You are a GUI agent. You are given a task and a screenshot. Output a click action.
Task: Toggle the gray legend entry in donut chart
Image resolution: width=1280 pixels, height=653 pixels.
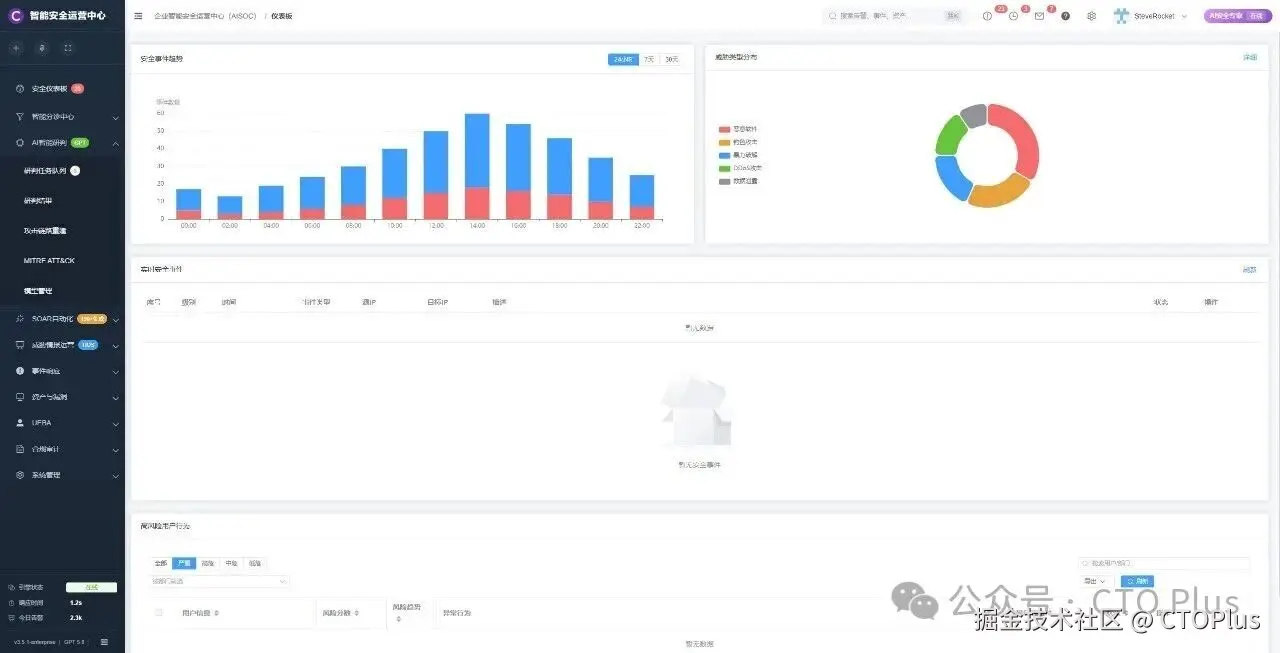coord(738,181)
